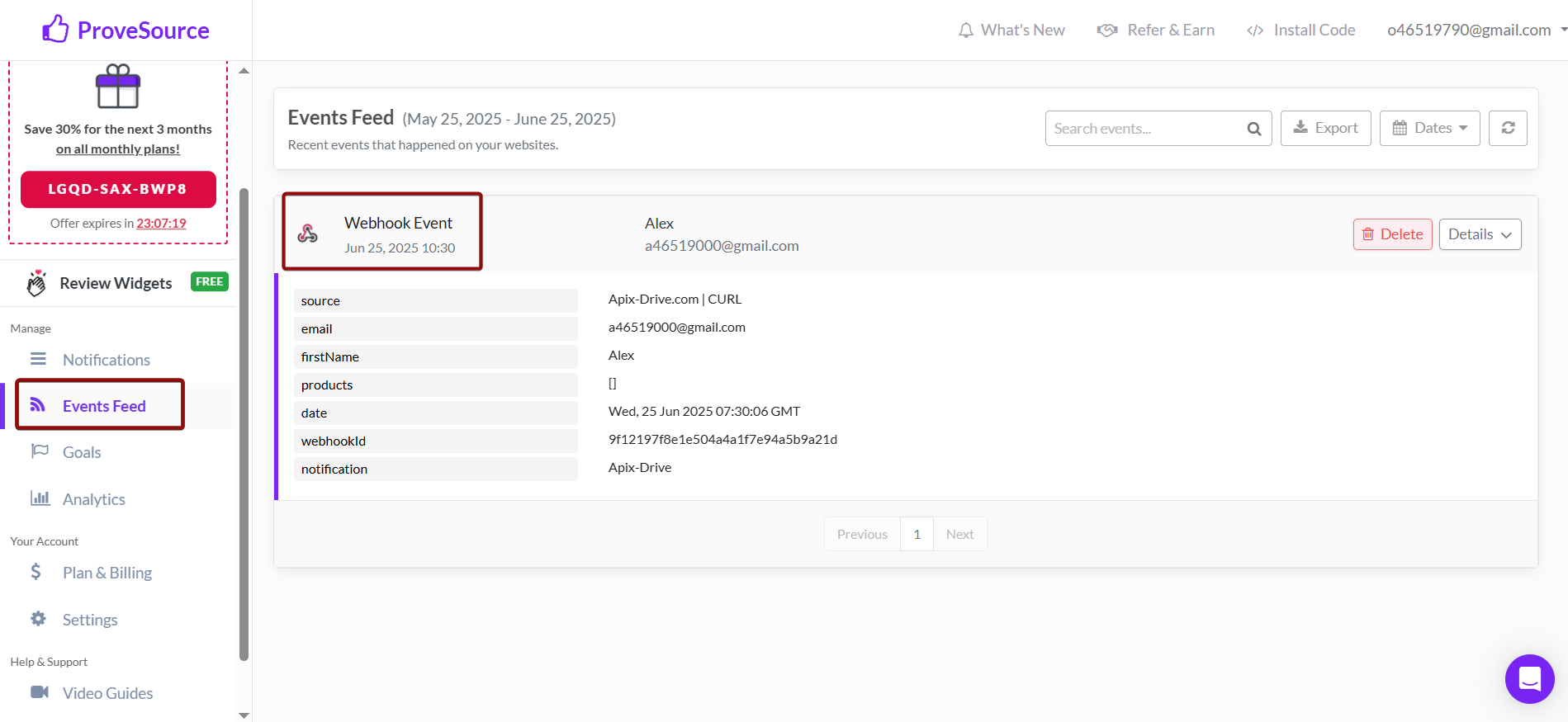Viewport: 1568px width, 722px height.
Task: Click the ProveSource brand name
Action: (143, 31)
